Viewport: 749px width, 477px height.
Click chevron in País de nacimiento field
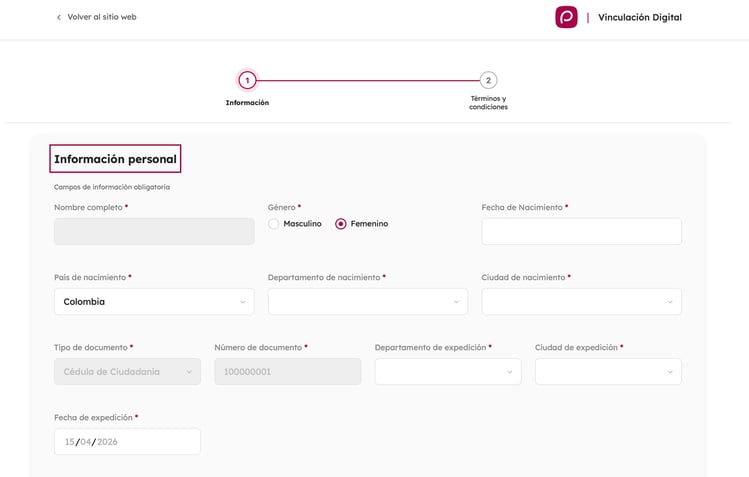pyautogui.click(x=242, y=302)
